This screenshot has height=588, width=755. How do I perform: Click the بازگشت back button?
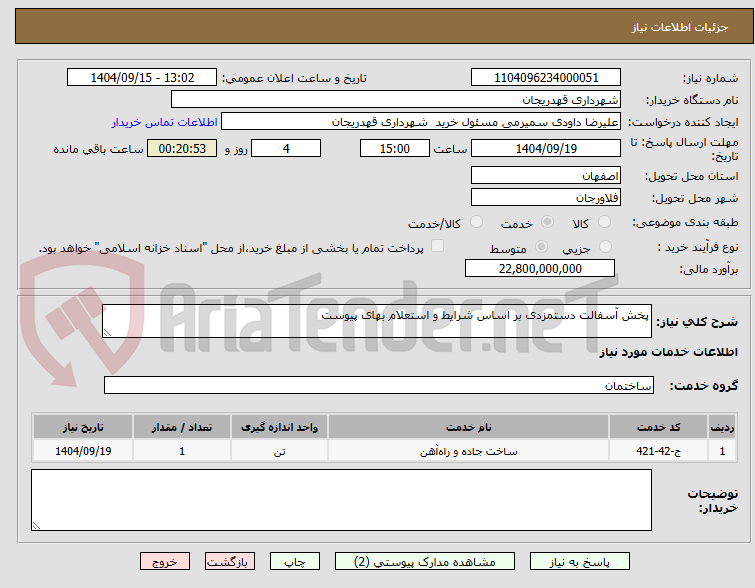[x=230, y=562]
